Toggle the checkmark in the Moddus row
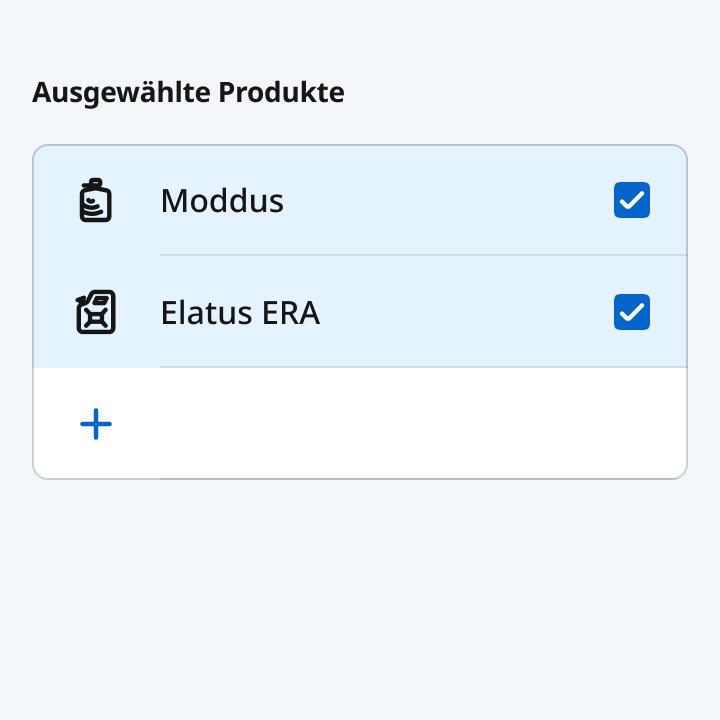This screenshot has height=720, width=720. coord(632,201)
